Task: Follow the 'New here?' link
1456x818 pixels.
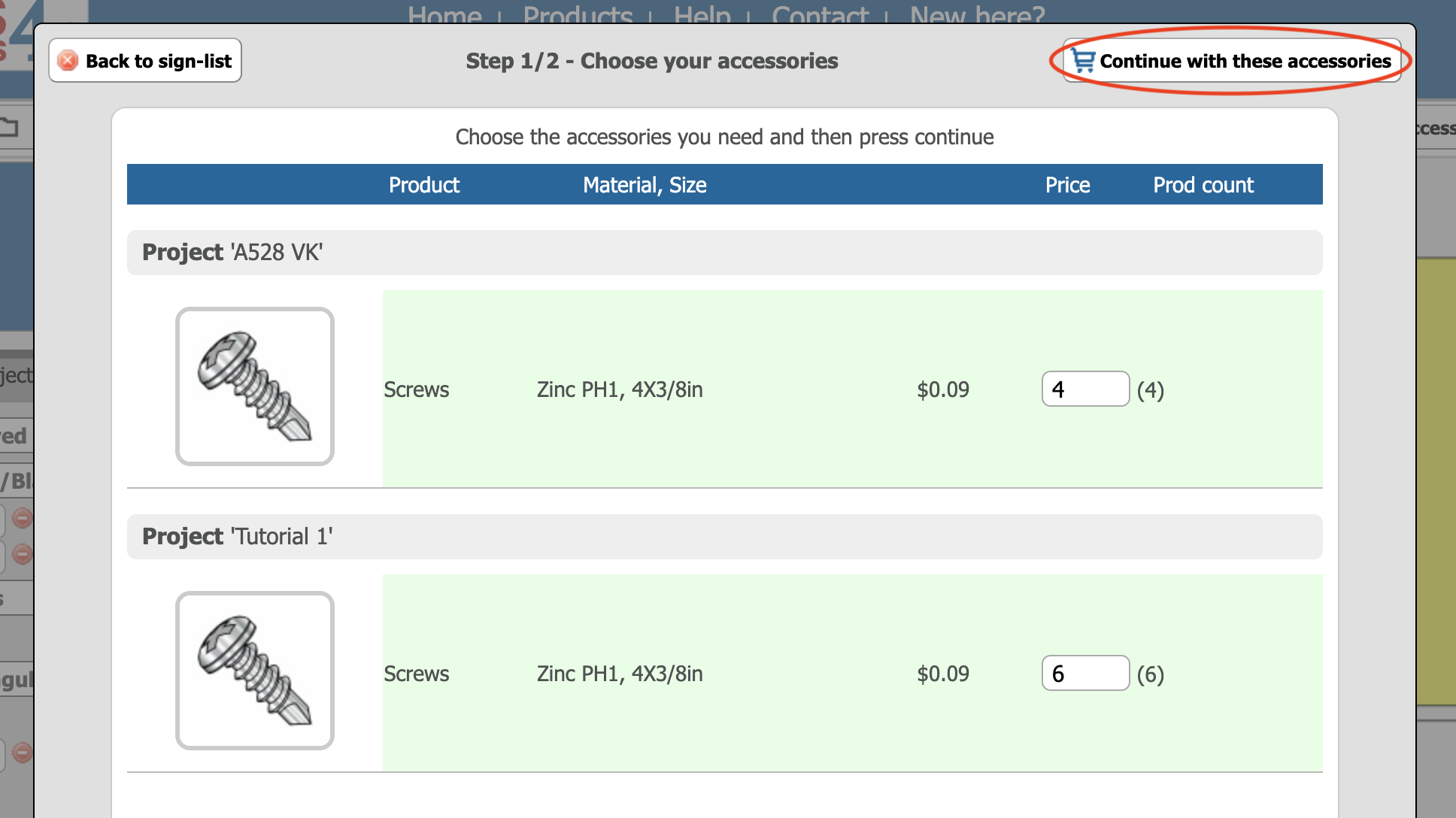Action: tap(977, 14)
